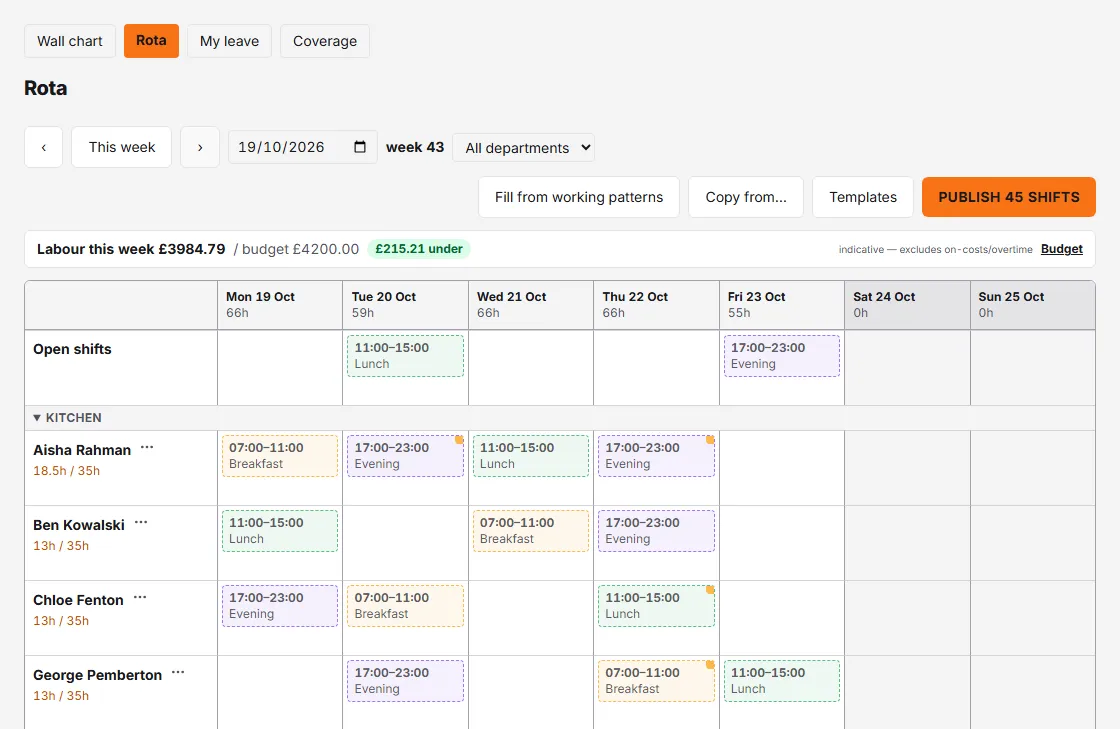
Task: Select Aisha's Wednesday 11:00–15:00 Lunch shift
Action: [x=531, y=456]
